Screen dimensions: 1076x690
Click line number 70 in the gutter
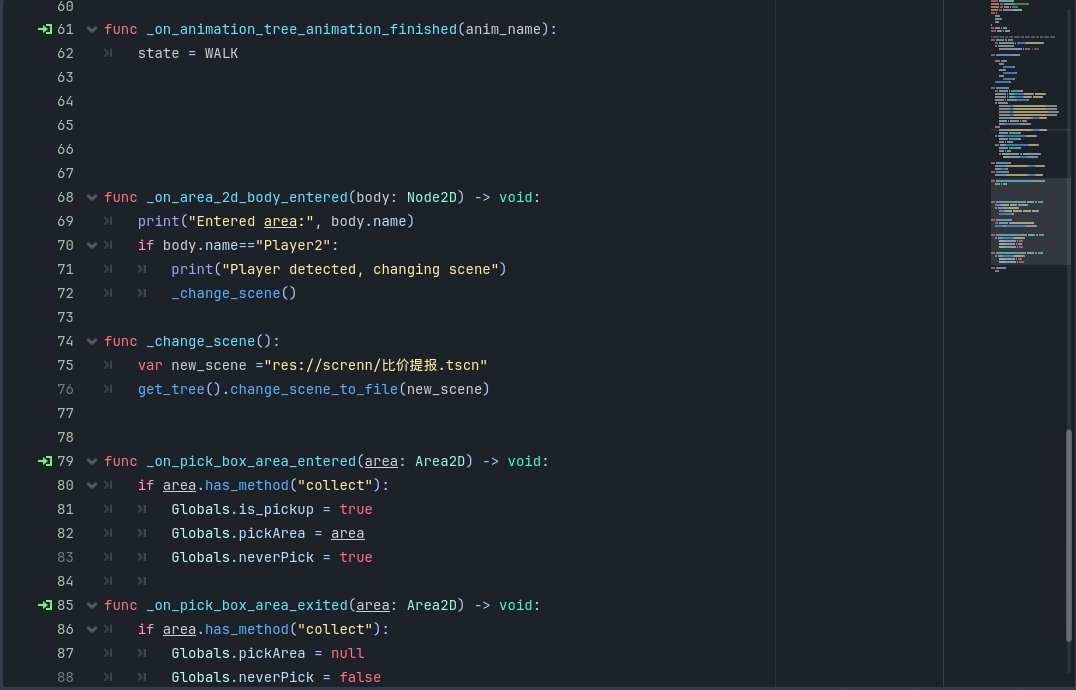point(65,245)
